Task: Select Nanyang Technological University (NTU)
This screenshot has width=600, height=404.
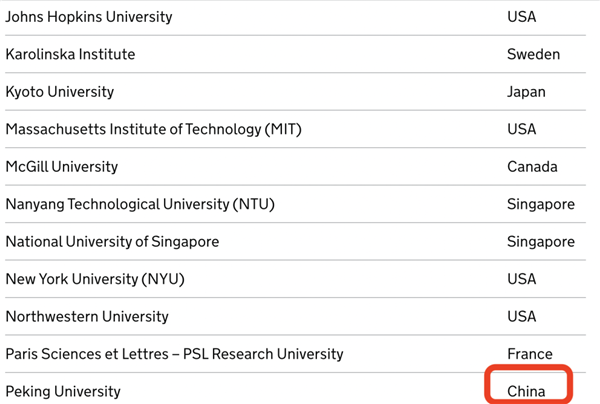Action: pyautogui.click(x=140, y=204)
